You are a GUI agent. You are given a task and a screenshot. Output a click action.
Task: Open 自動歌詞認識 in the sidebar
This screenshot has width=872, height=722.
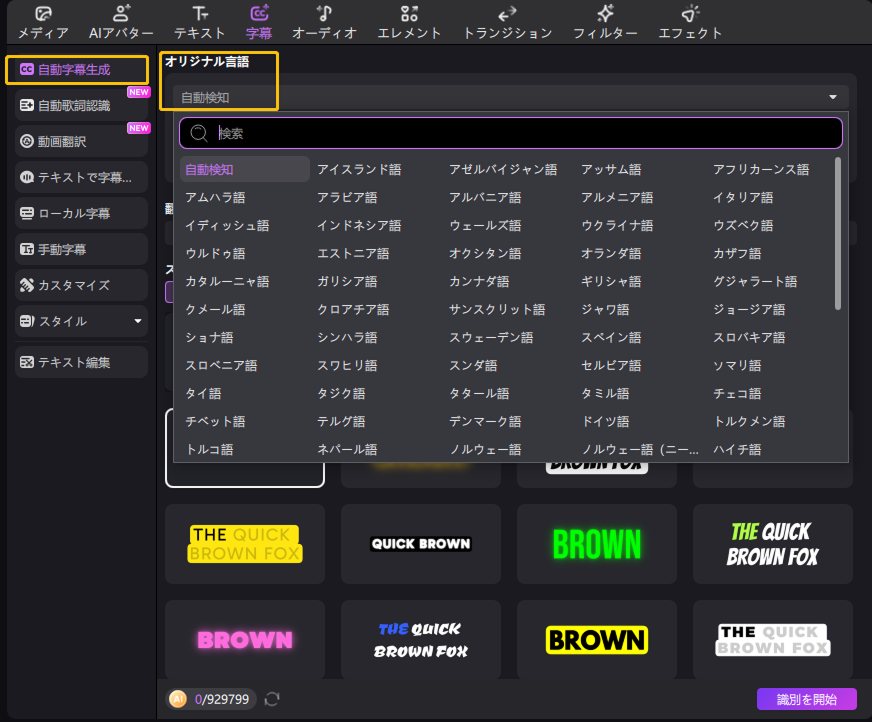pyautogui.click(x=81, y=105)
